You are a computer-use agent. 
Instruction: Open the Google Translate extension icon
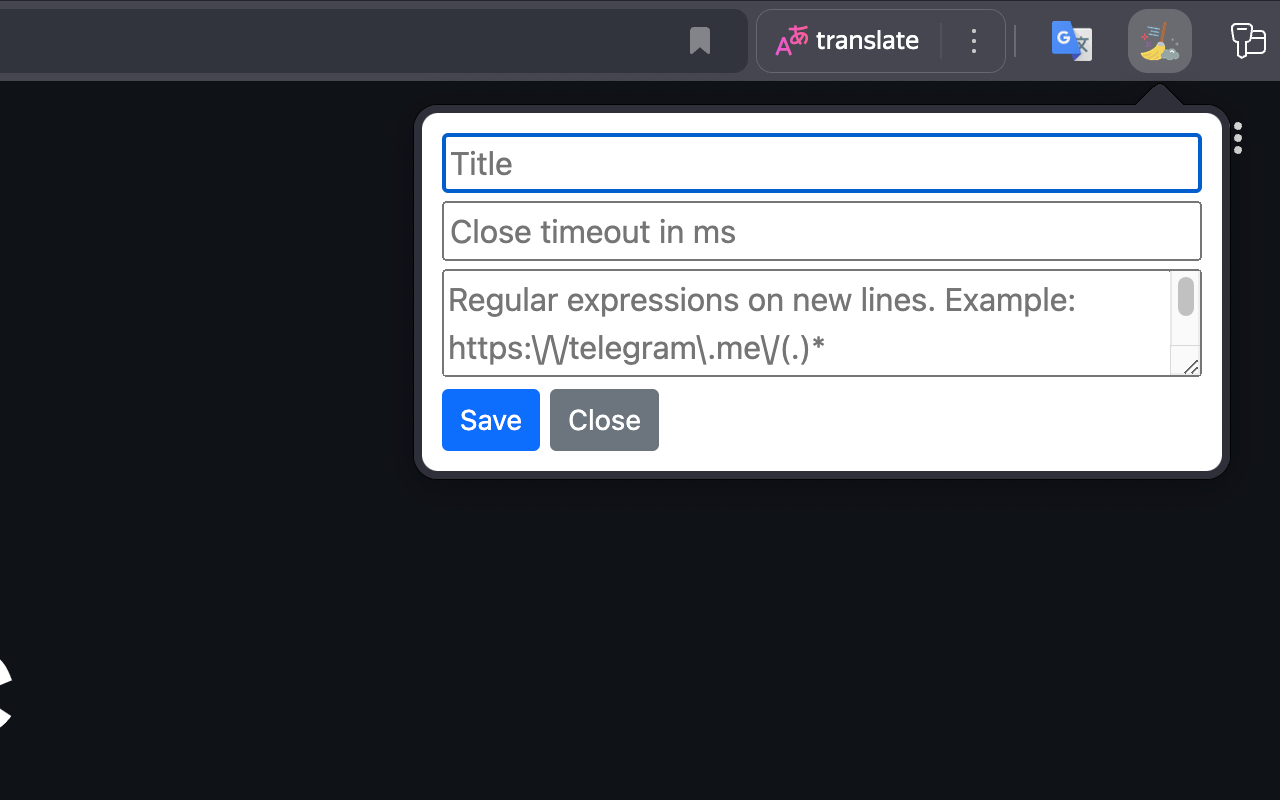(x=1072, y=41)
